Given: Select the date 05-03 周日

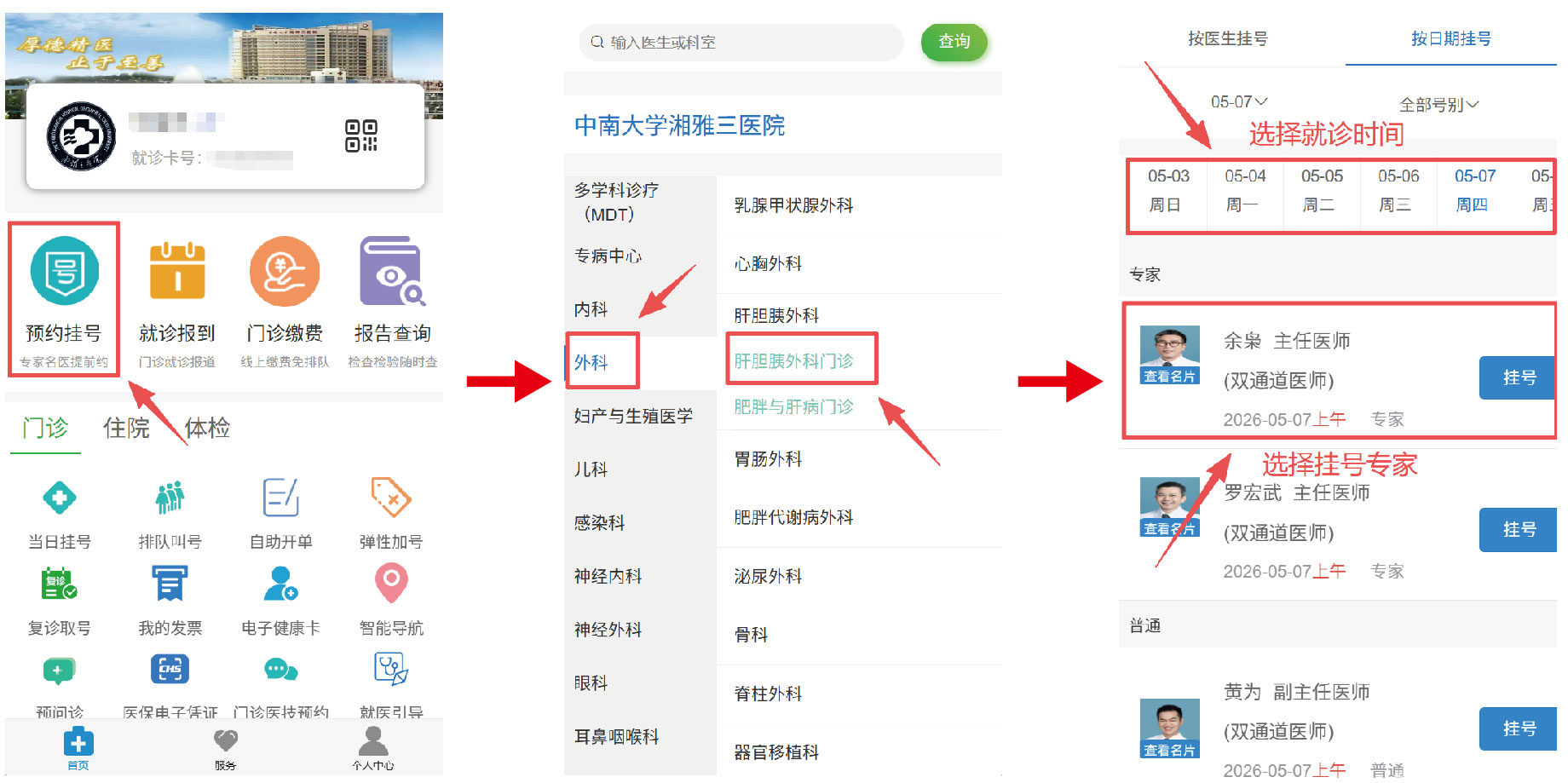Looking at the screenshot, I should click(1167, 191).
